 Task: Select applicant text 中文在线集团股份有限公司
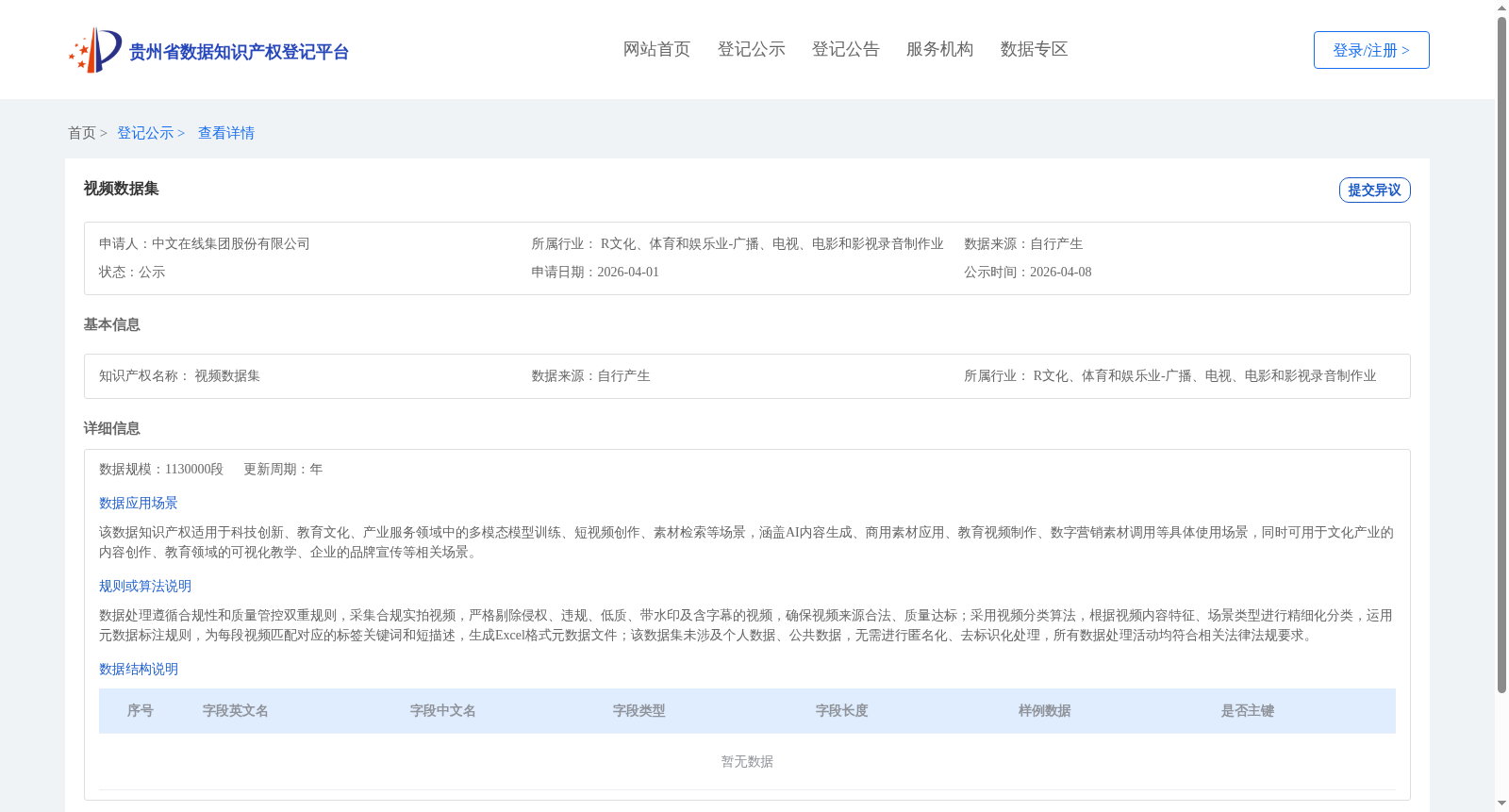[x=231, y=243]
